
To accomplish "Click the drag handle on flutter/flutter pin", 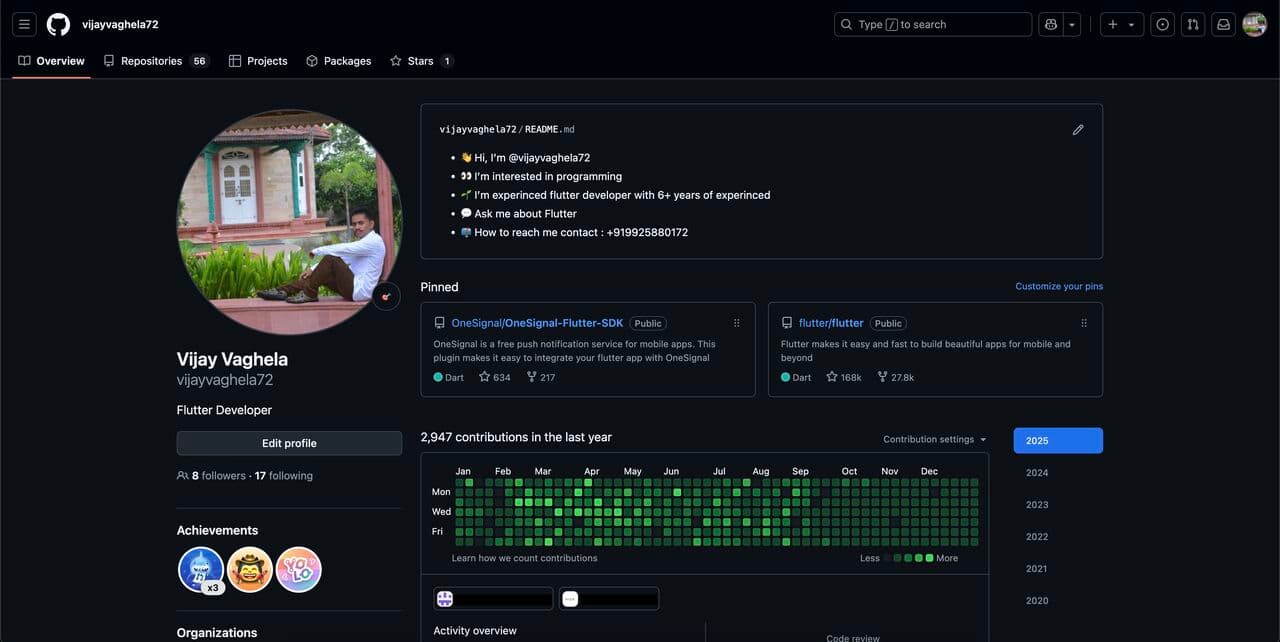I will click(1084, 323).
